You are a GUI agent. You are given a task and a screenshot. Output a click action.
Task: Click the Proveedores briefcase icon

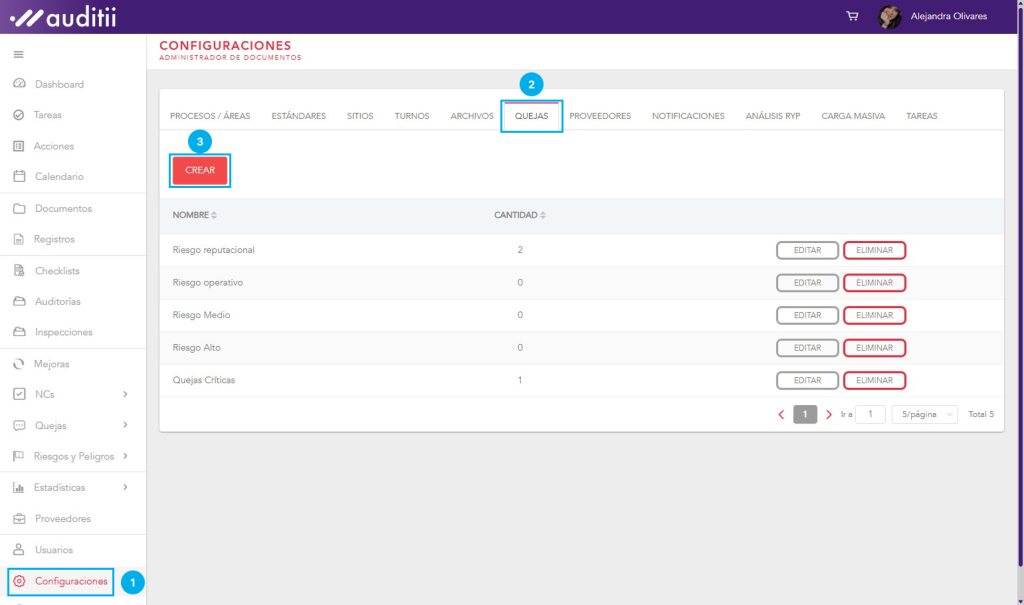click(19, 519)
